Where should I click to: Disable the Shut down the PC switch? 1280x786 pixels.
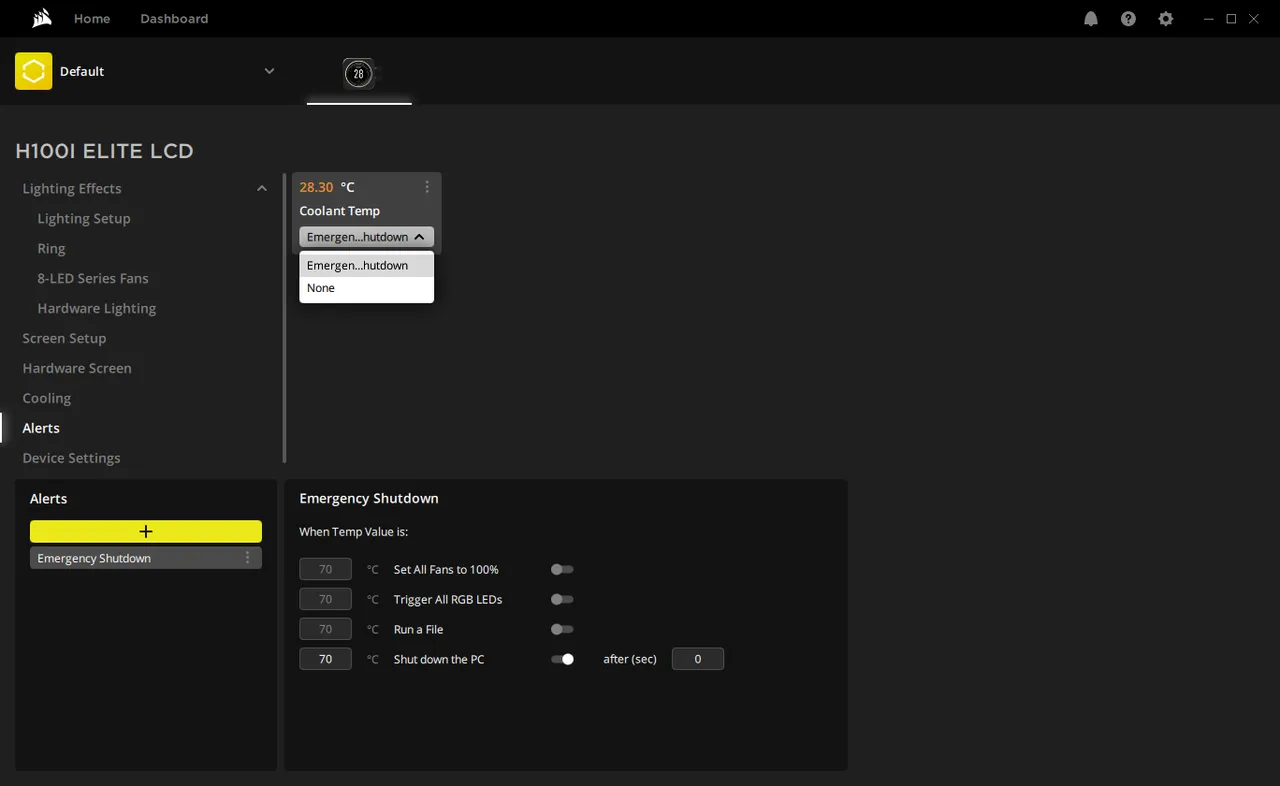(562, 659)
